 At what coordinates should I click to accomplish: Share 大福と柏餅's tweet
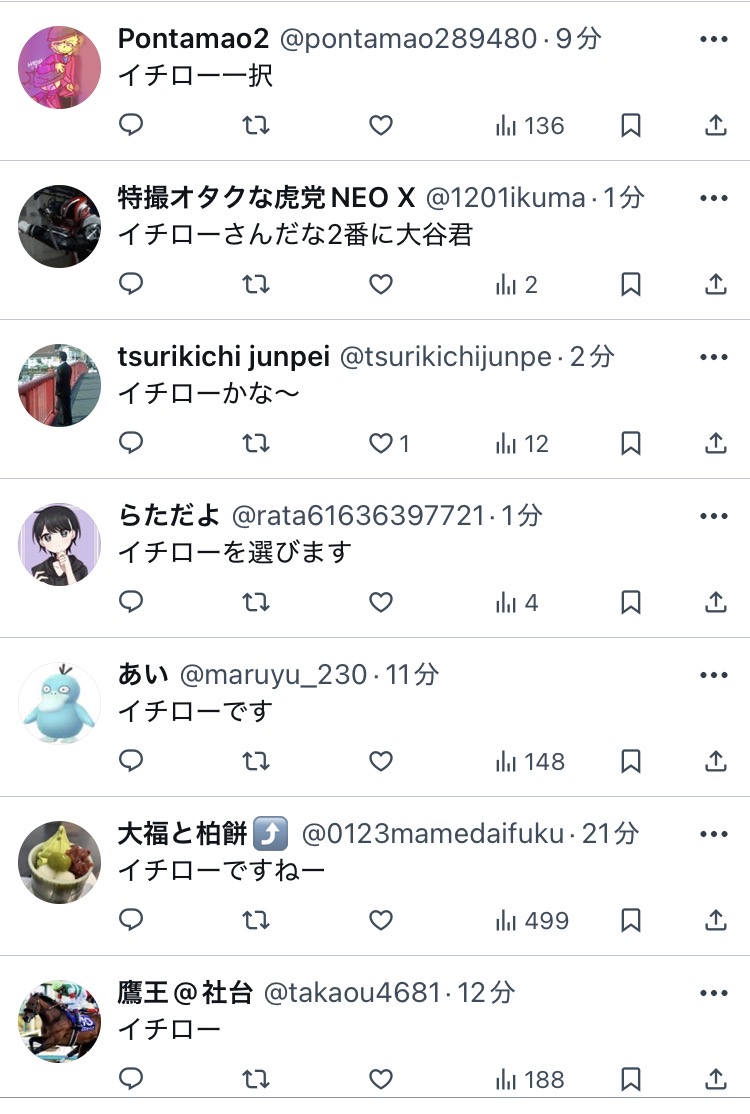click(716, 920)
